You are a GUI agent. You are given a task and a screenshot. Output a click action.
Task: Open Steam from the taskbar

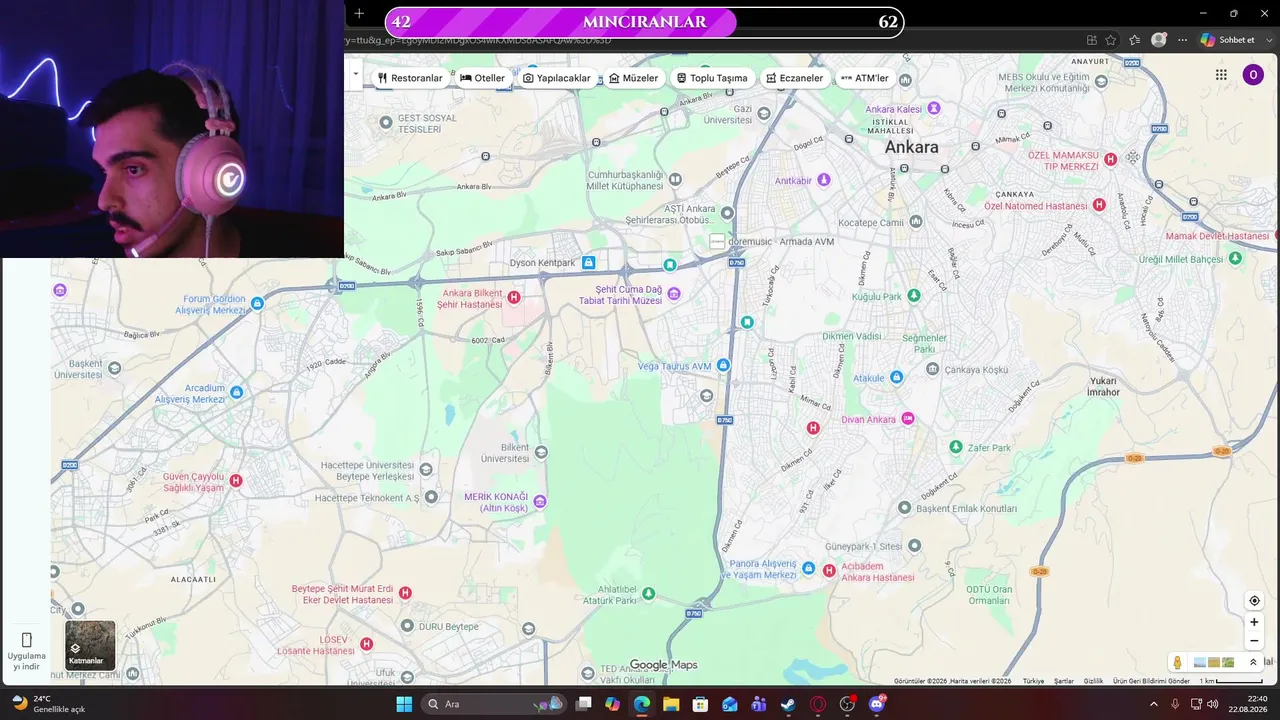(x=789, y=704)
